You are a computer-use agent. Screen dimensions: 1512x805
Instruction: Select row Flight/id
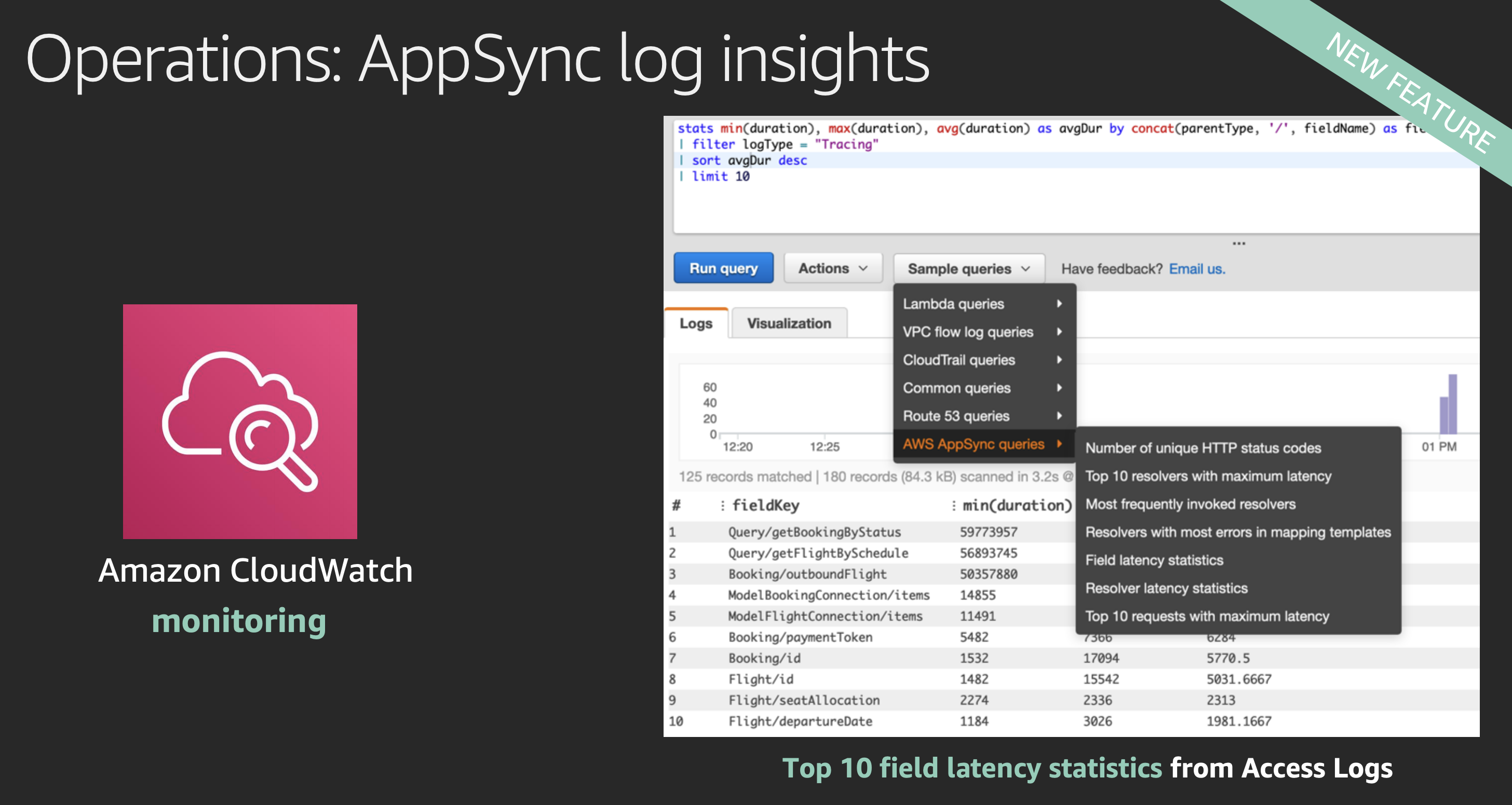(x=1074, y=680)
